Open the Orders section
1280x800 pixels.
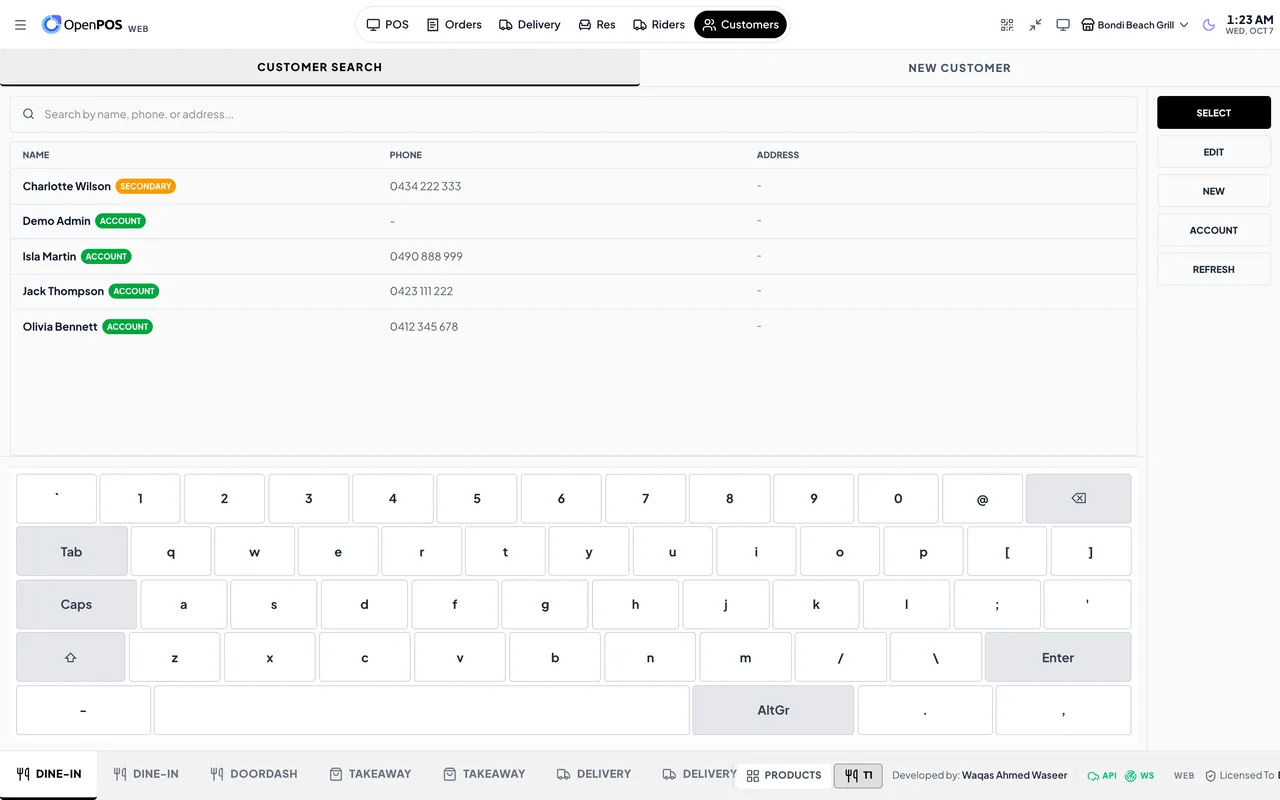[454, 25]
